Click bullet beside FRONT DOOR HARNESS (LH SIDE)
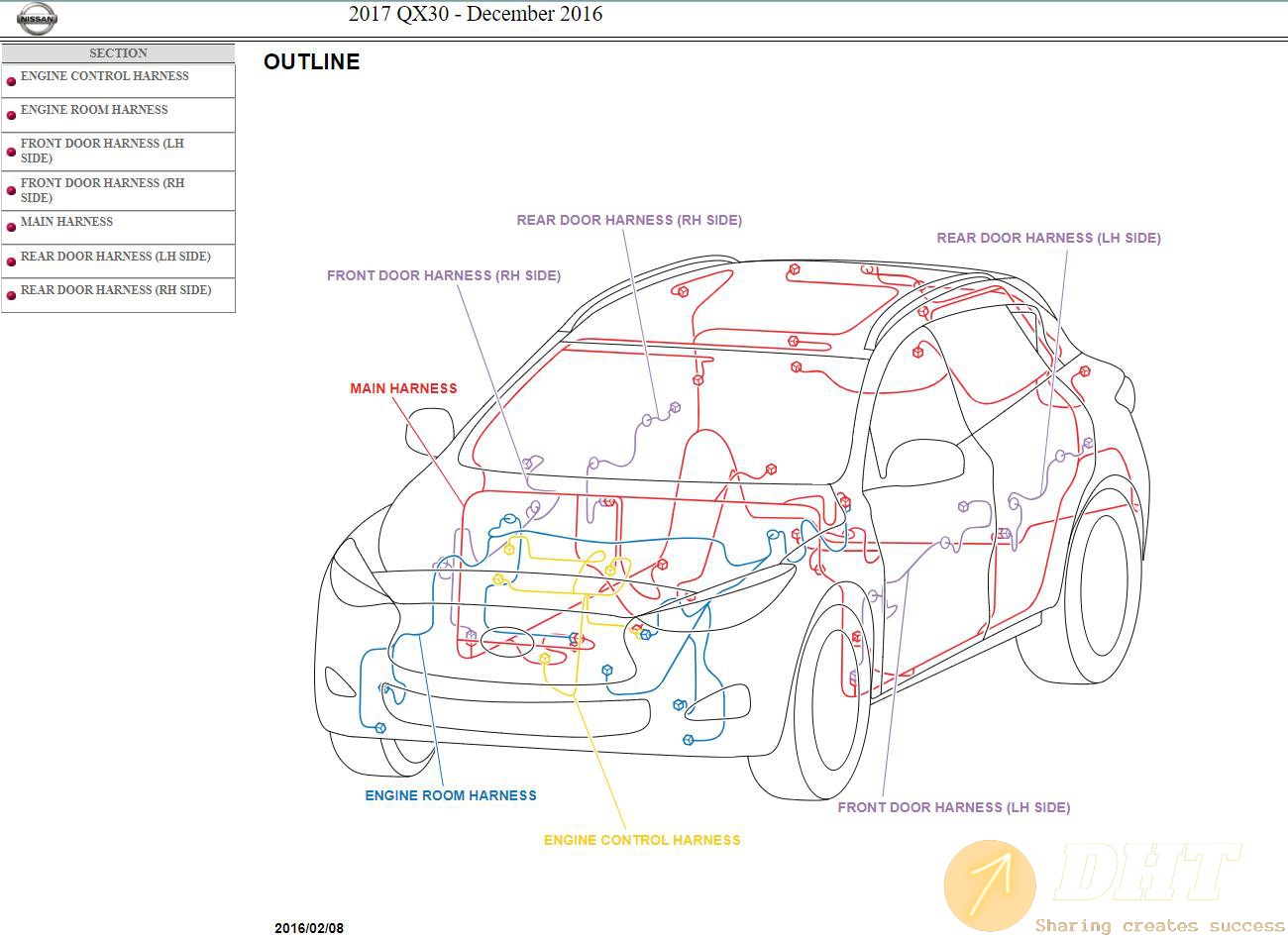Screen dimensions: 1288x938 click(x=12, y=153)
